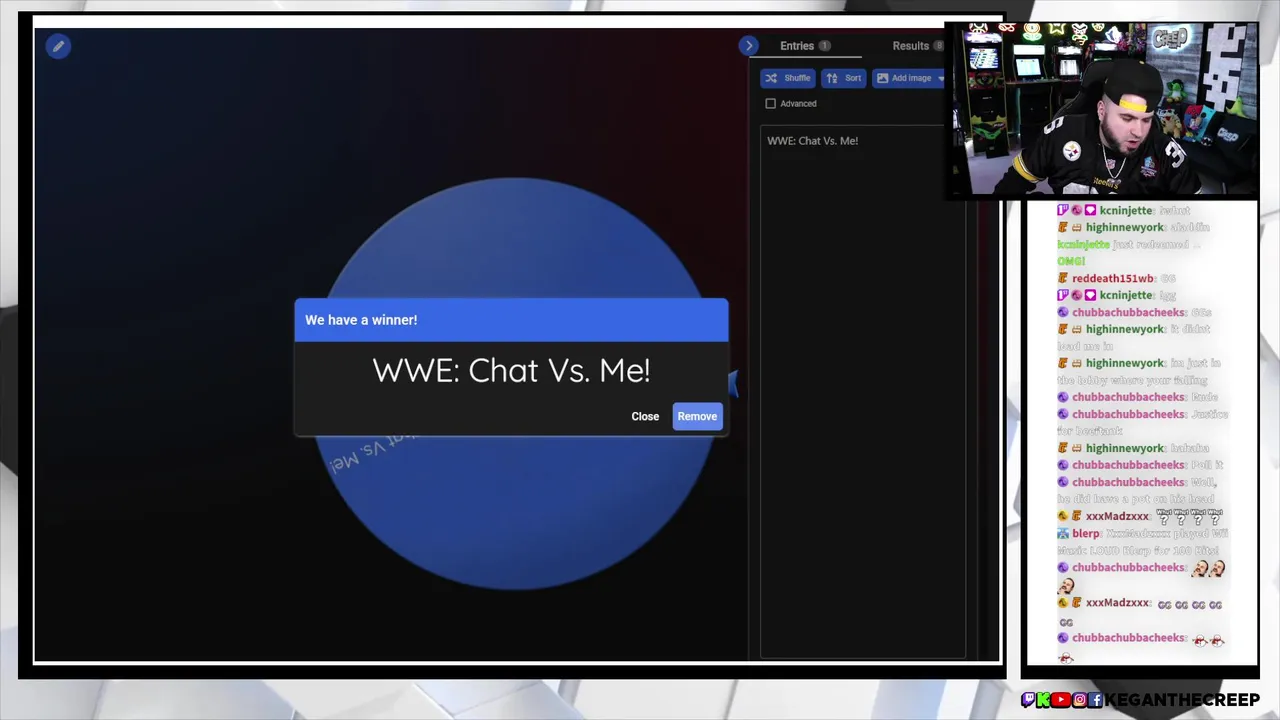Select the large winner name in the dialog
The width and height of the screenshot is (1280, 720).
click(x=511, y=371)
